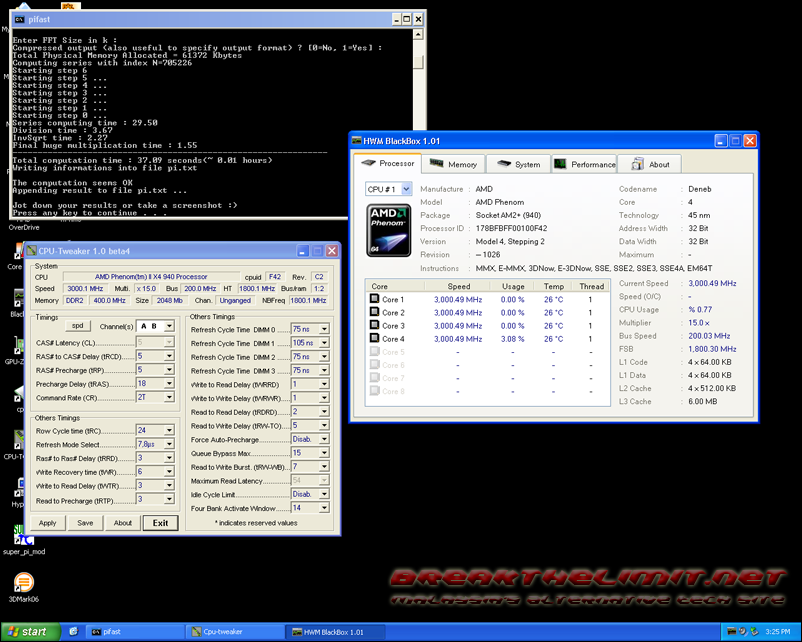
Task: Click the pifast console title bar icon
Action: (19, 19)
